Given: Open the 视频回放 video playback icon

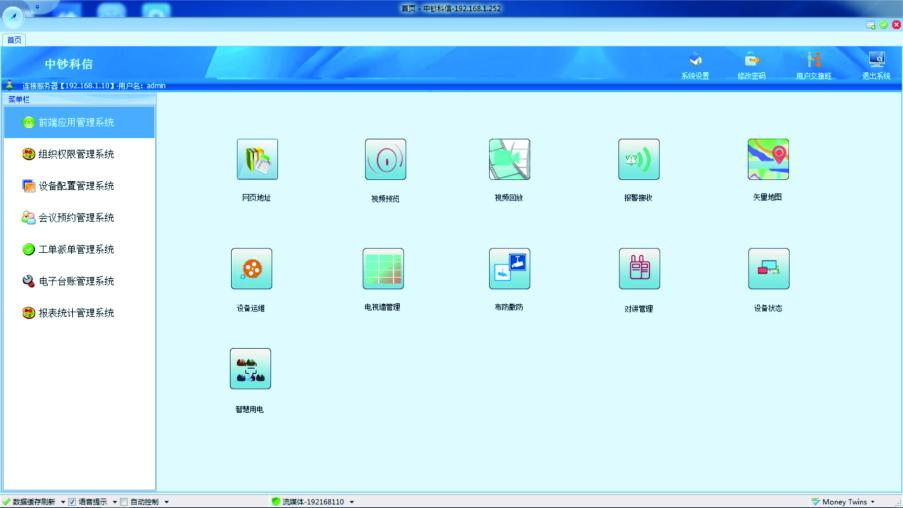Looking at the screenshot, I should click(509, 160).
